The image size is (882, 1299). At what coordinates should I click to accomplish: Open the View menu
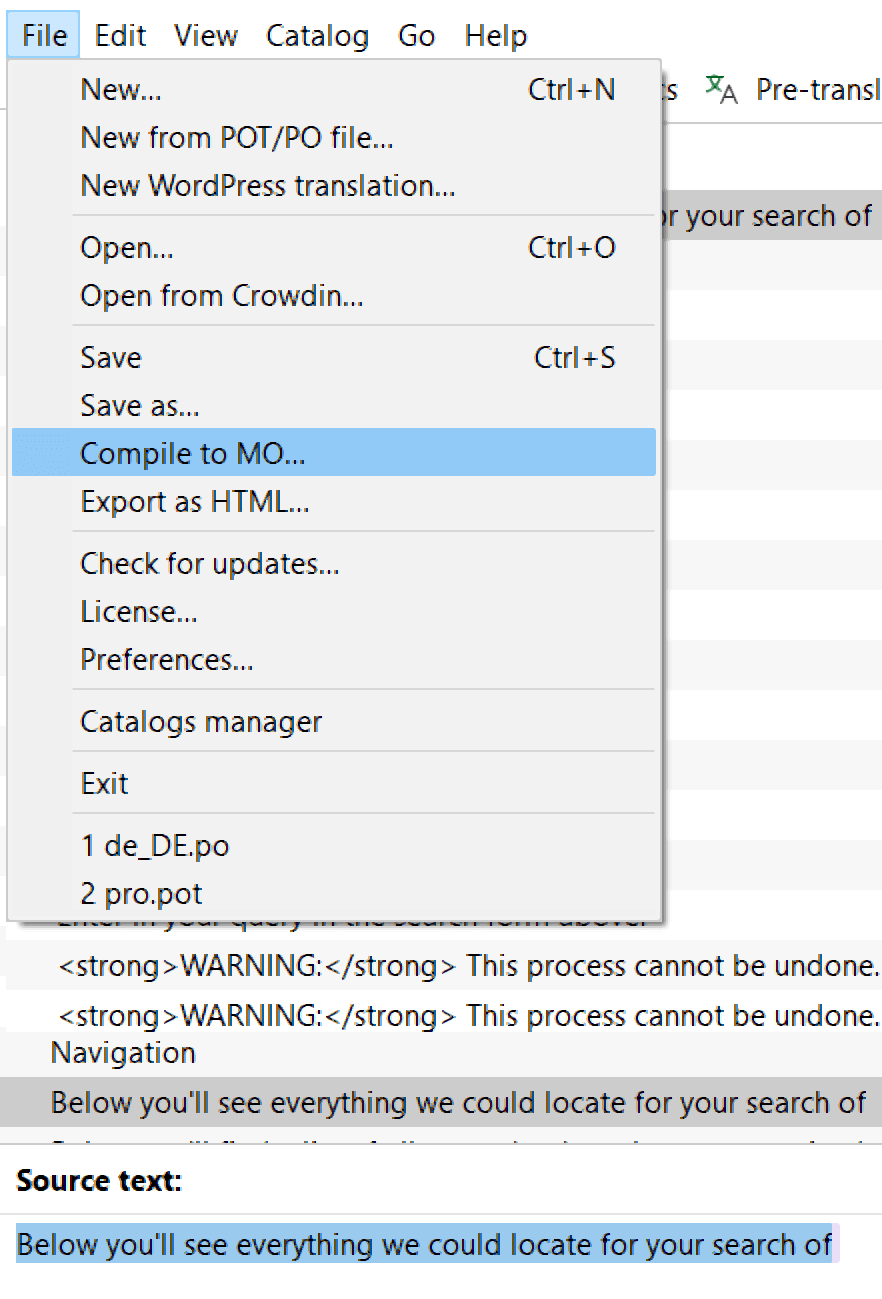pyautogui.click(x=205, y=35)
